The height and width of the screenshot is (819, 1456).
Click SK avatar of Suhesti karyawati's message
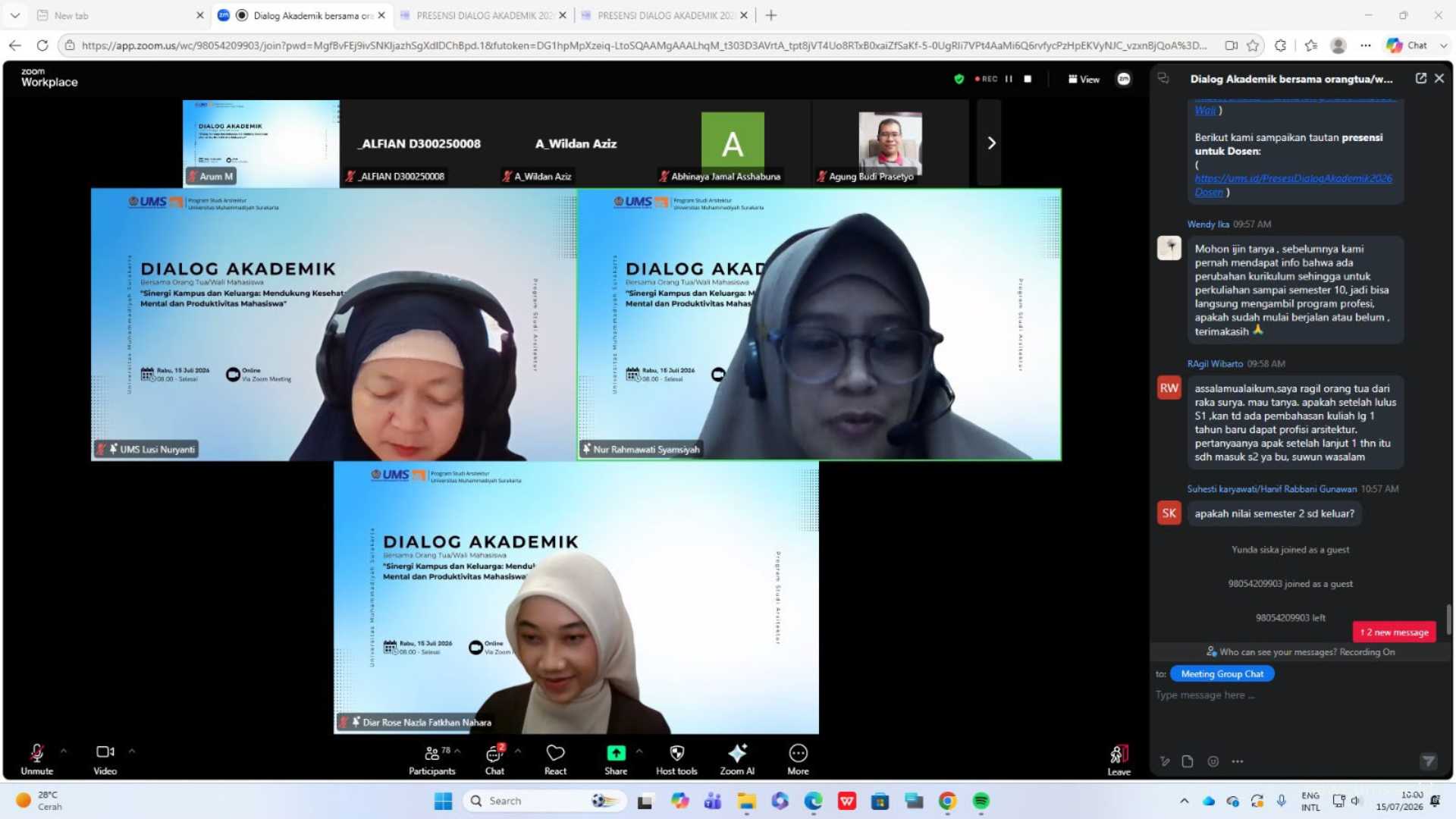pos(1169,513)
